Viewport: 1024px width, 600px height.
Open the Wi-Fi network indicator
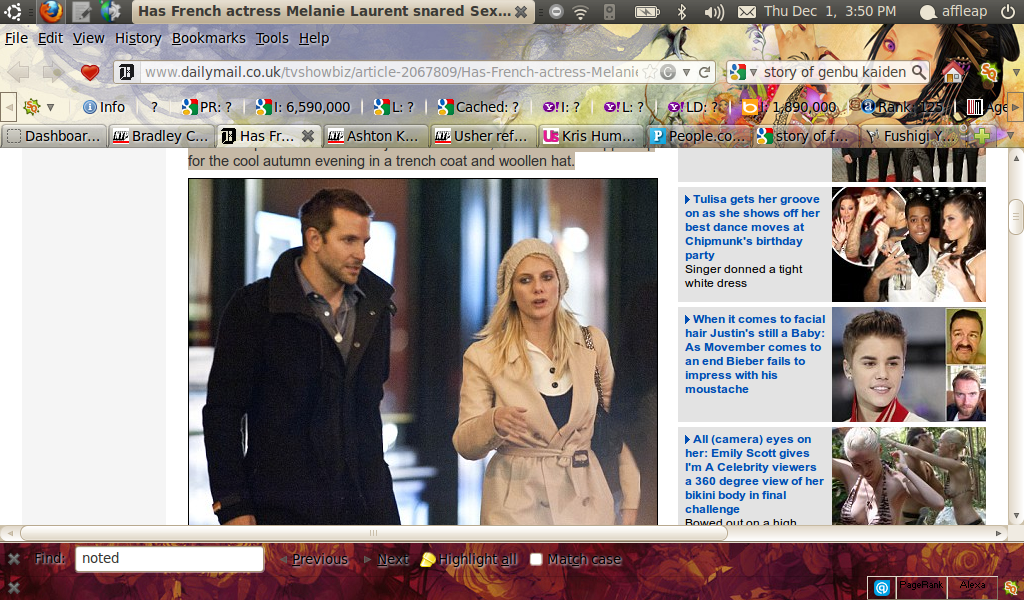(x=580, y=11)
